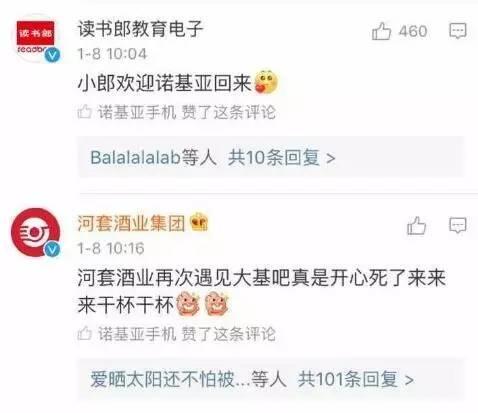
Task: Open 爱晒太阳还不怕被... user link
Action: (170, 379)
